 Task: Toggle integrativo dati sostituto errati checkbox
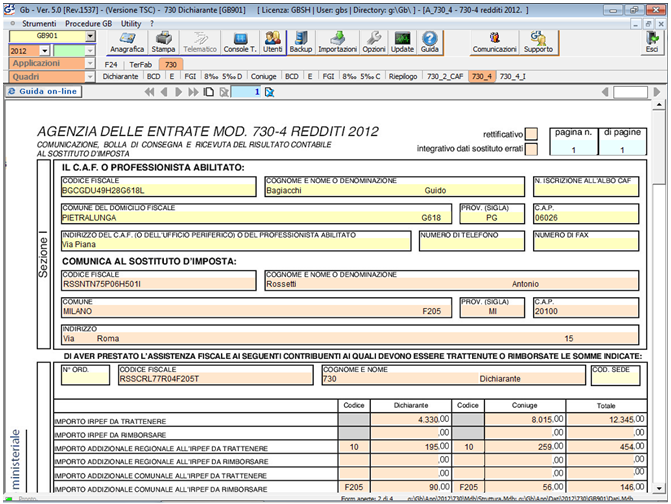coord(531,149)
